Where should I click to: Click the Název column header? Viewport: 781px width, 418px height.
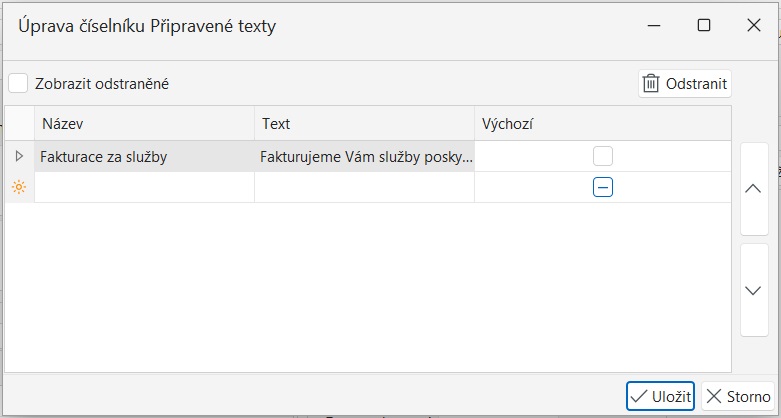click(144, 123)
